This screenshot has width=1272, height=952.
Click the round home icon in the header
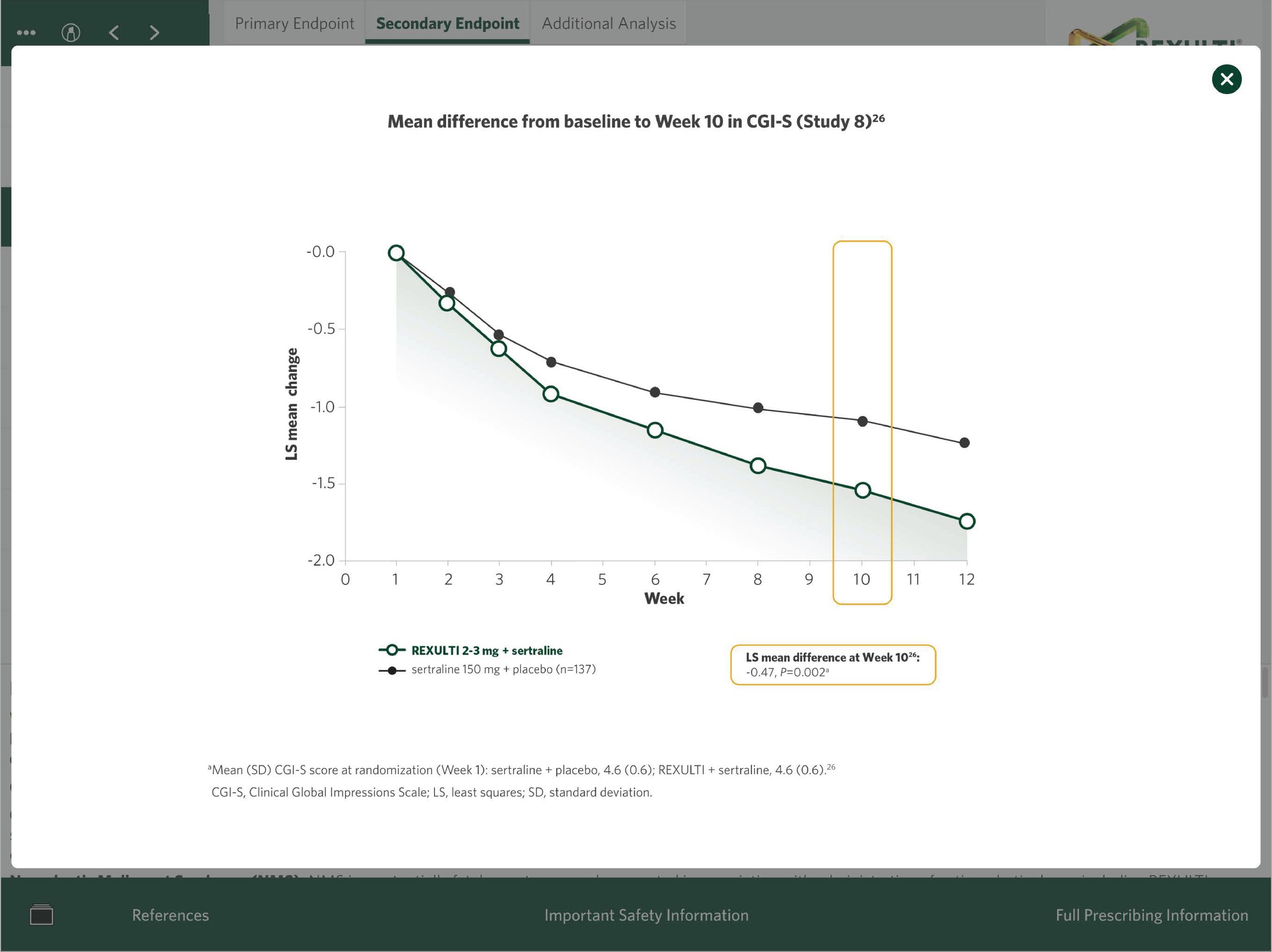click(x=71, y=33)
